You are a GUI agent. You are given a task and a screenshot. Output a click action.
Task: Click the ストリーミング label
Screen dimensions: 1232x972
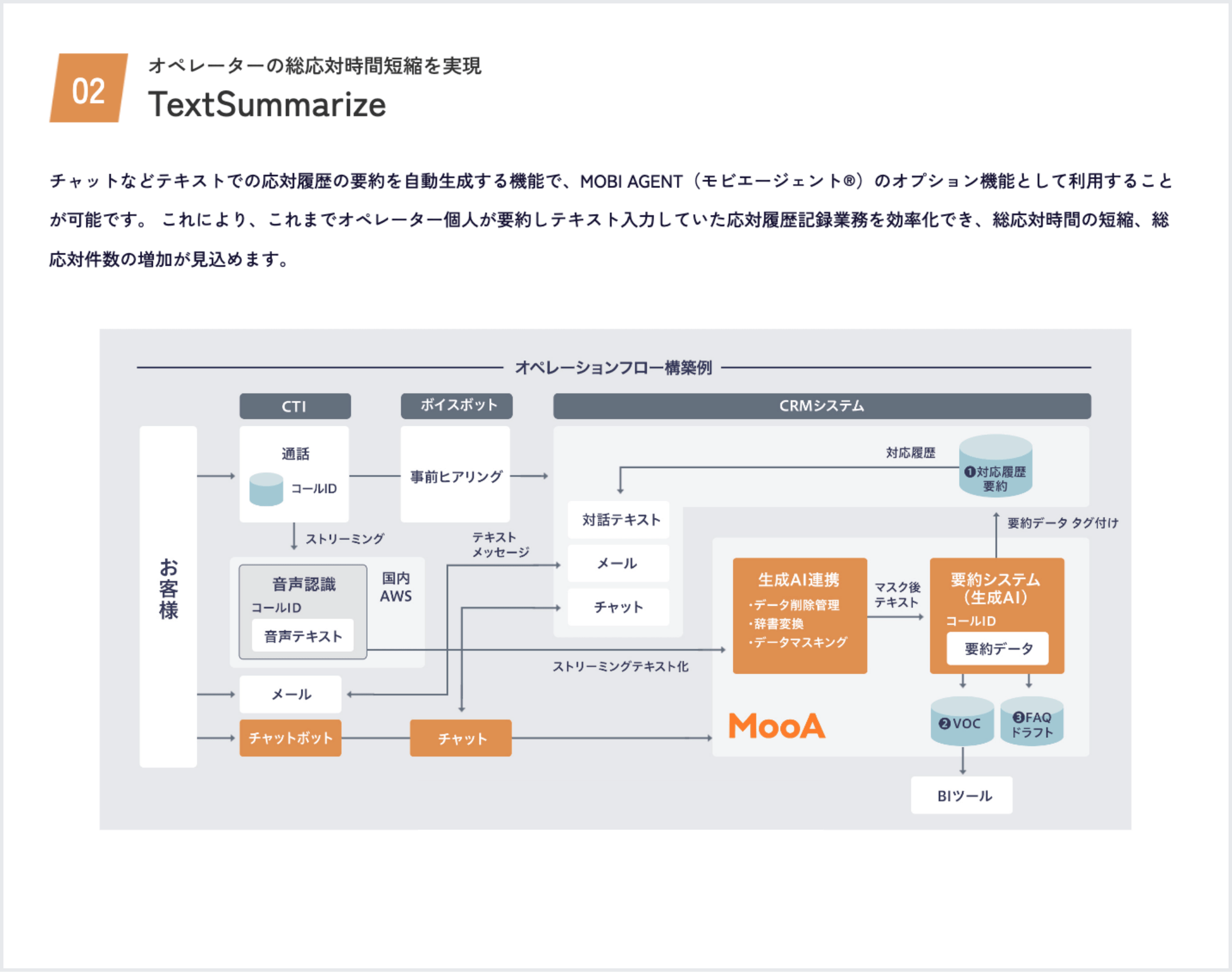tap(345, 539)
